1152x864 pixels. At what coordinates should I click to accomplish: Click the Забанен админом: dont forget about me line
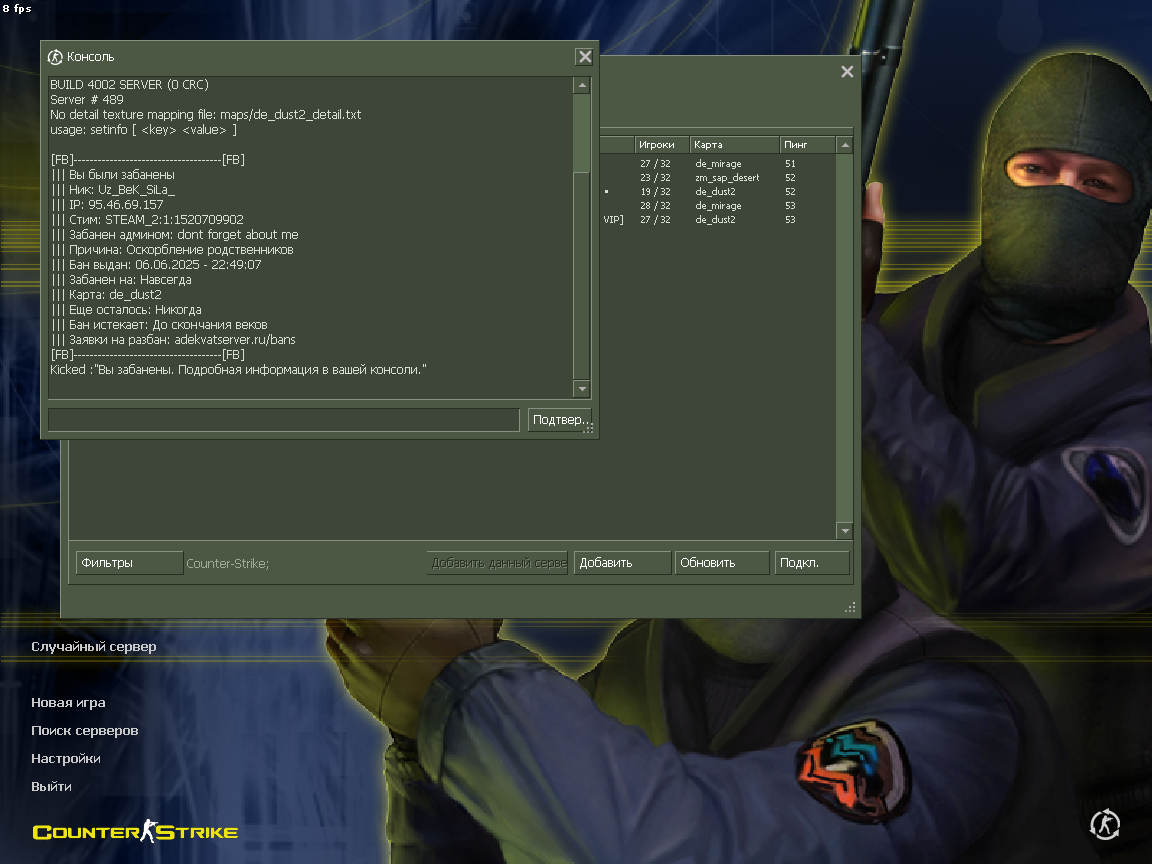click(174, 234)
